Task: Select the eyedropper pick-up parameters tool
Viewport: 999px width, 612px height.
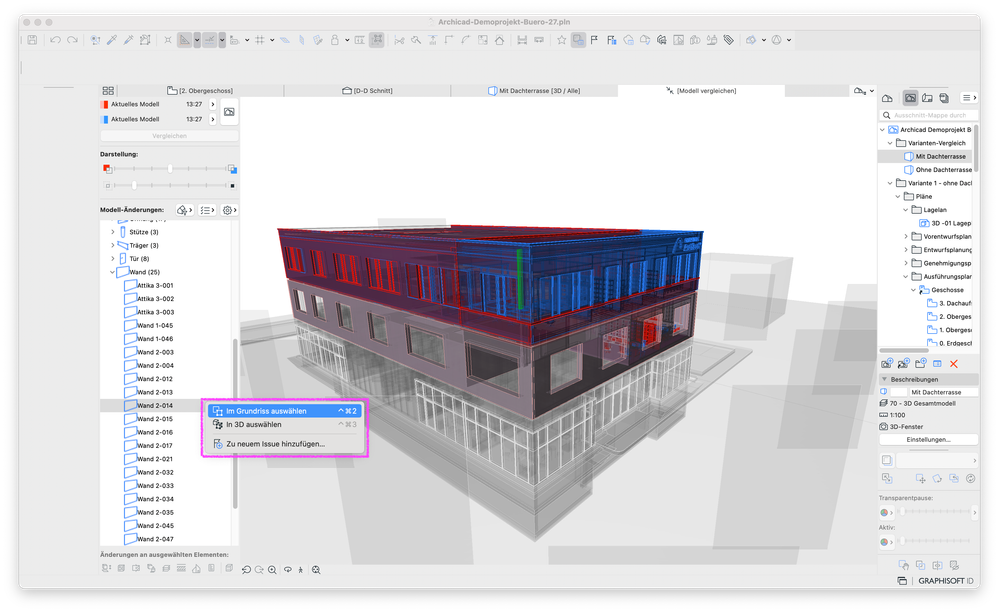Action: click(112, 40)
